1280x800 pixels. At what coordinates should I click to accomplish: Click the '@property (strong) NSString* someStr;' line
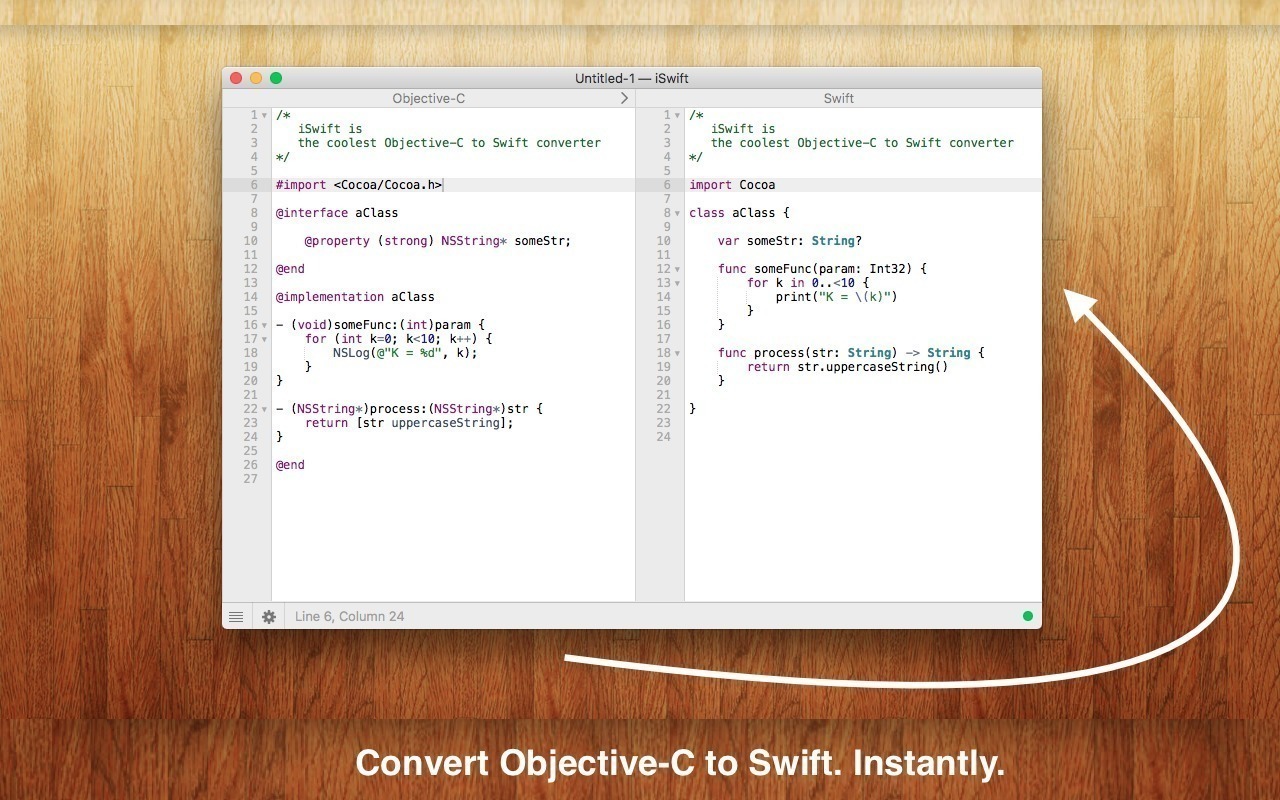[x=438, y=241]
